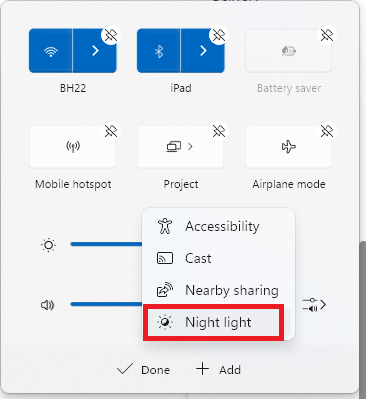The width and height of the screenshot is (366, 399).
Task: Click unpin icon on Battery saver
Action: [327, 35]
